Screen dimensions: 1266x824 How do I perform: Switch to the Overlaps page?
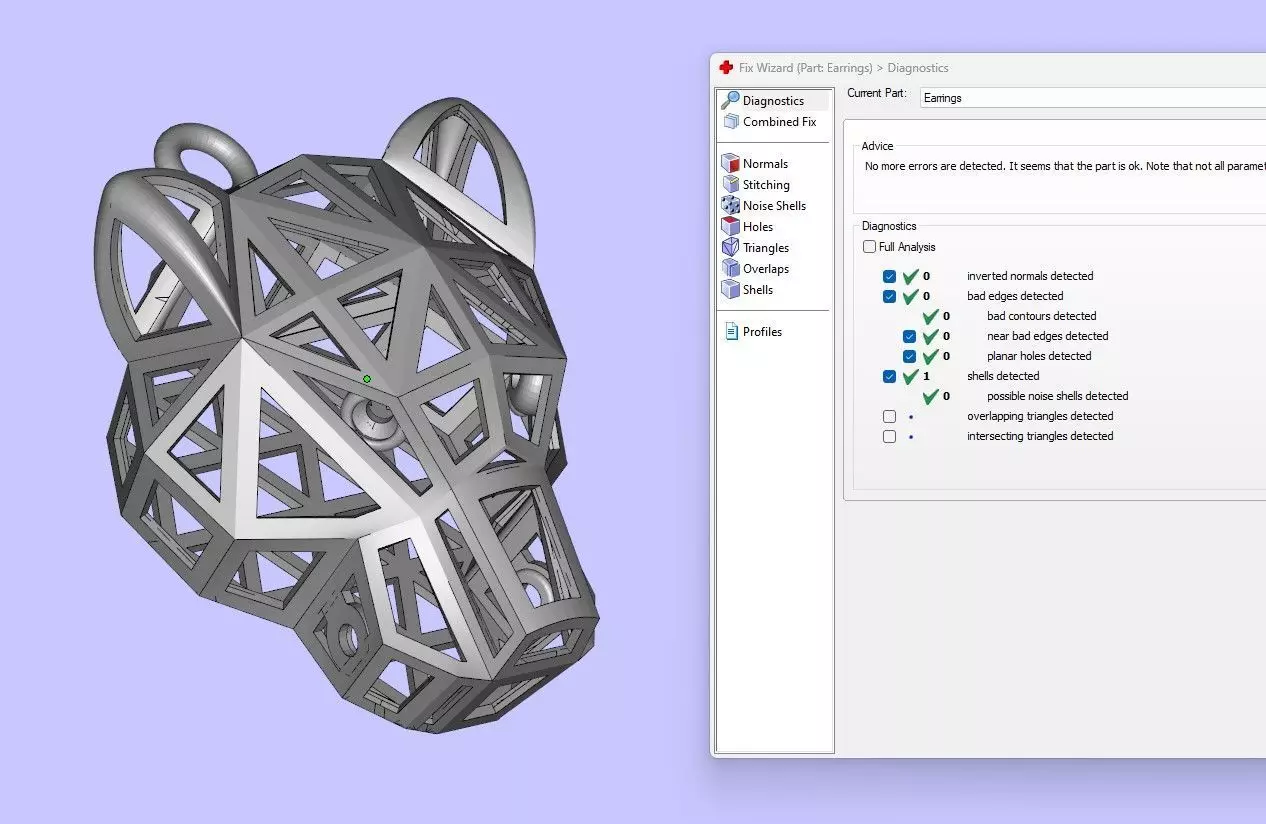pos(766,269)
